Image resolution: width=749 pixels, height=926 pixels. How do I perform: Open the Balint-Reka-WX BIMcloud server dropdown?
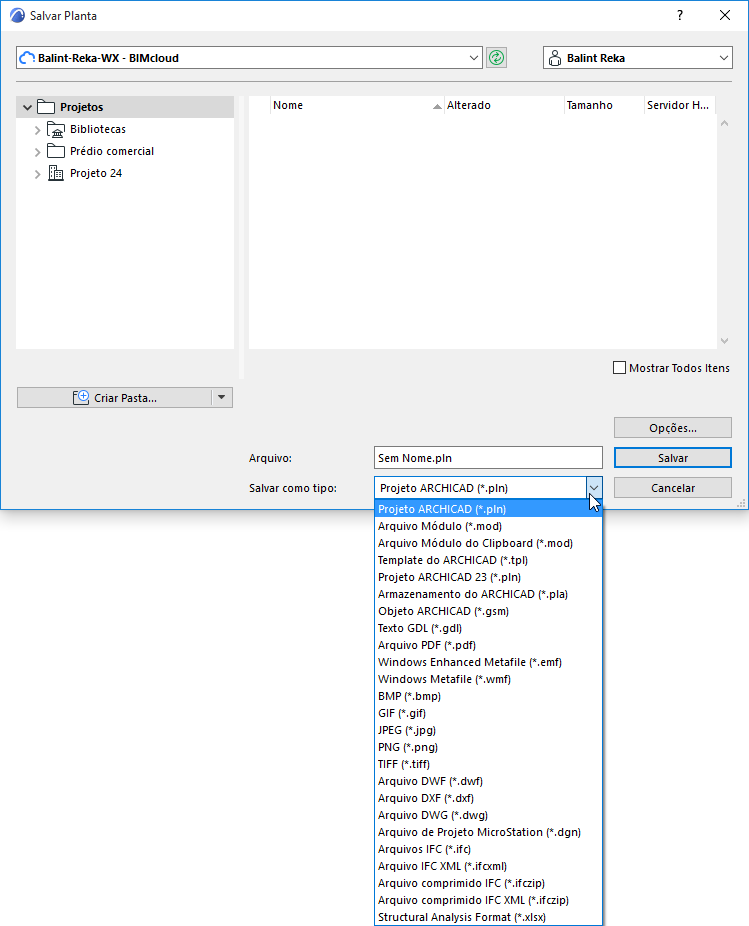473,58
